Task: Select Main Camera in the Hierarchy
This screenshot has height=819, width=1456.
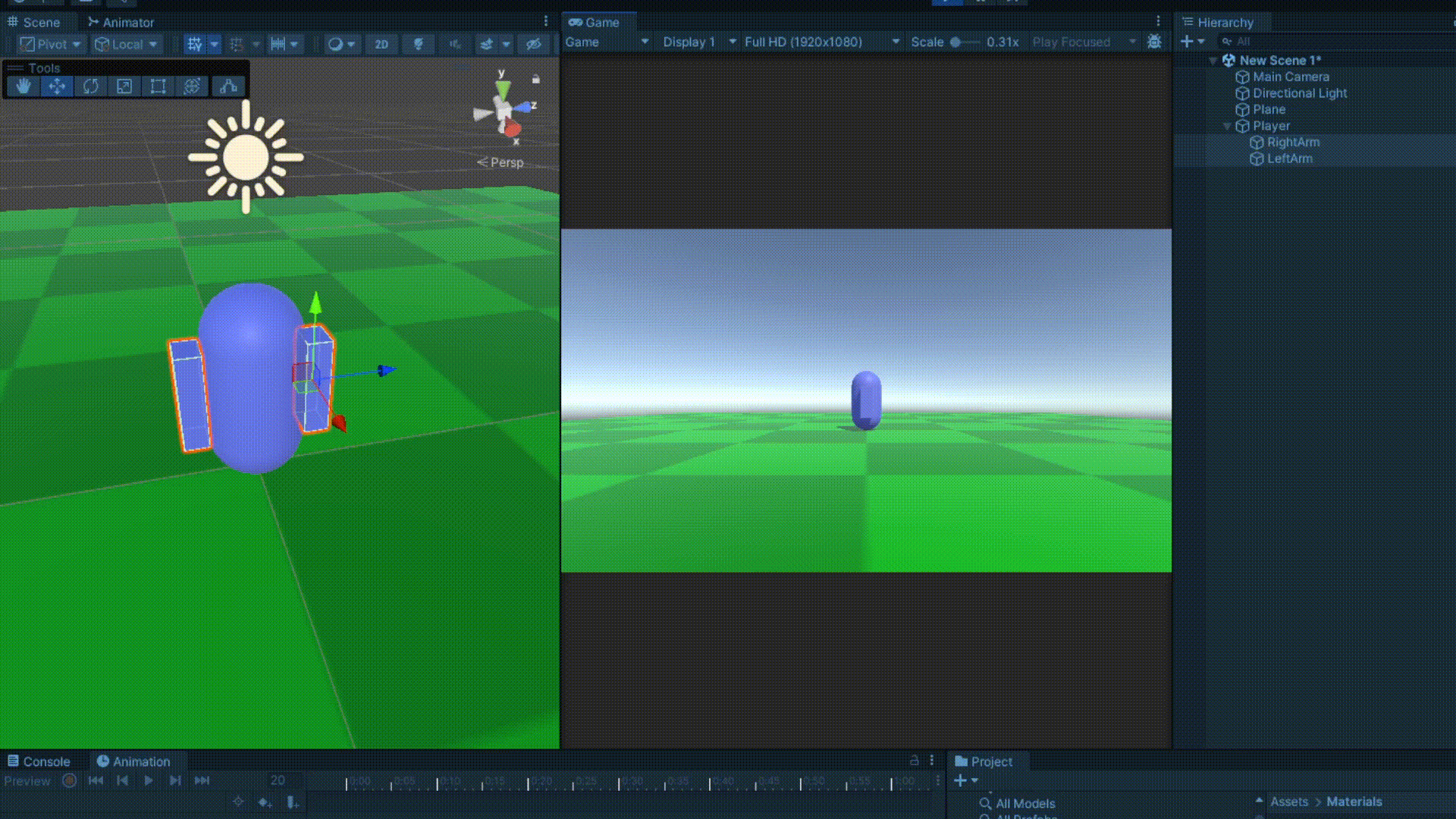Action: pos(1290,77)
